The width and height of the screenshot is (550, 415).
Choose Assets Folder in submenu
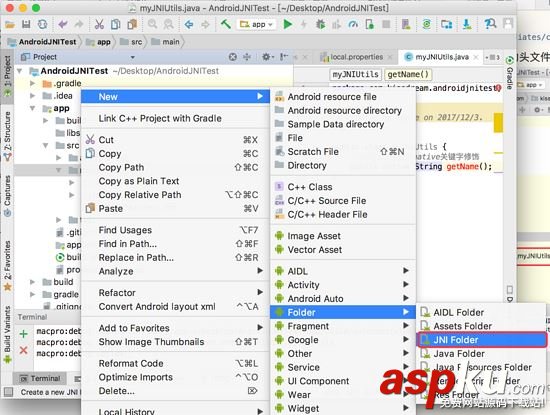click(482, 326)
